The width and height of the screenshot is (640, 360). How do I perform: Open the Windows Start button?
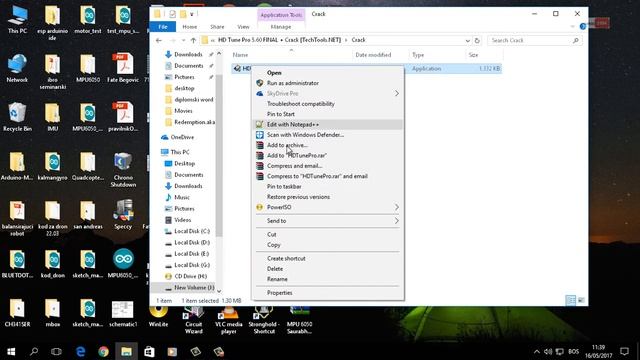[x=11, y=351]
